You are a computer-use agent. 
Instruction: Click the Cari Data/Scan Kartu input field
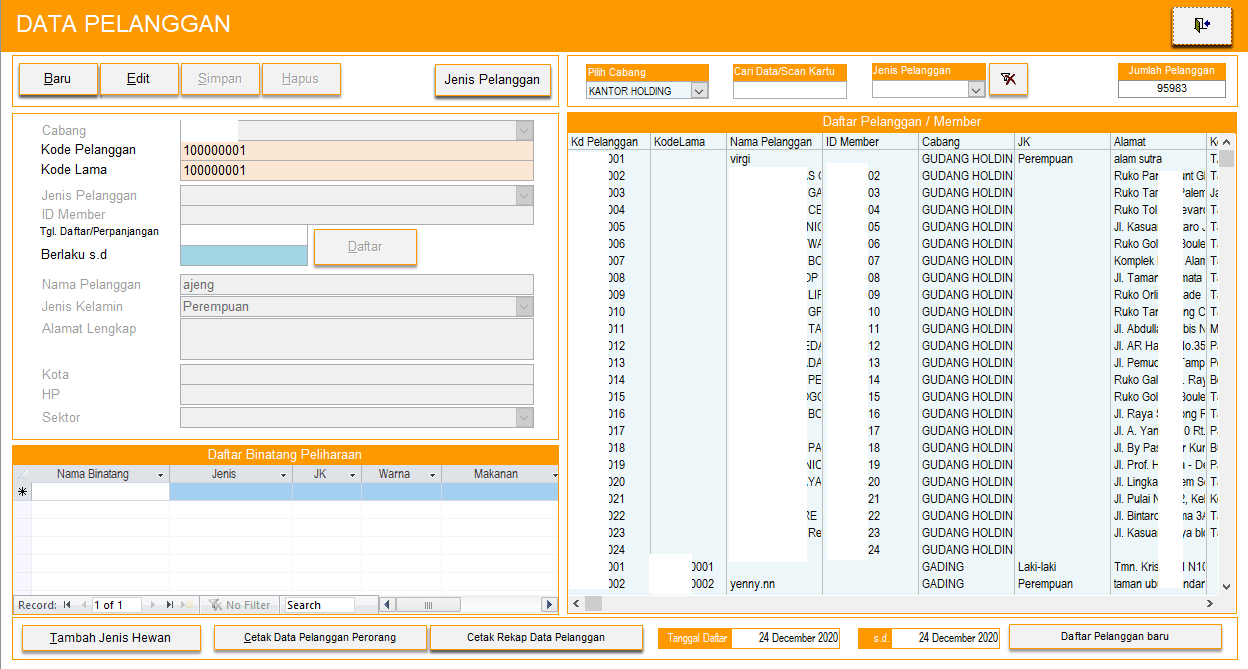tap(789, 90)
